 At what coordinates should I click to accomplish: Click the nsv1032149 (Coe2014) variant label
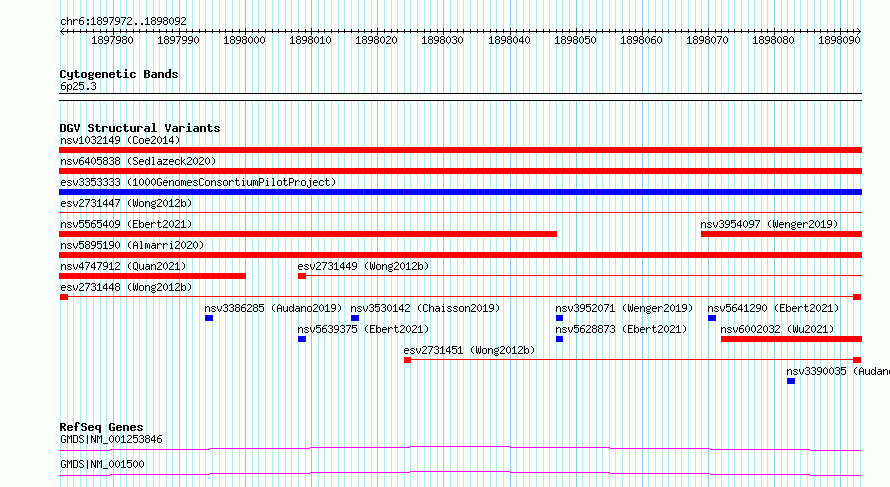point(120,140)
